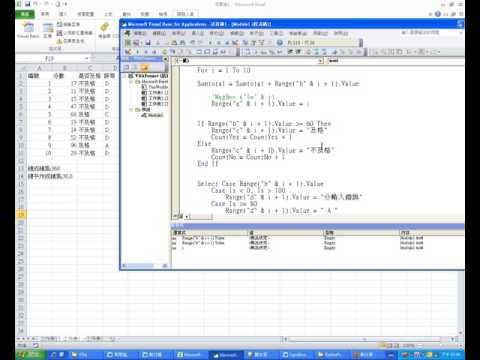Click the "End If" code line

coord(207,164)
